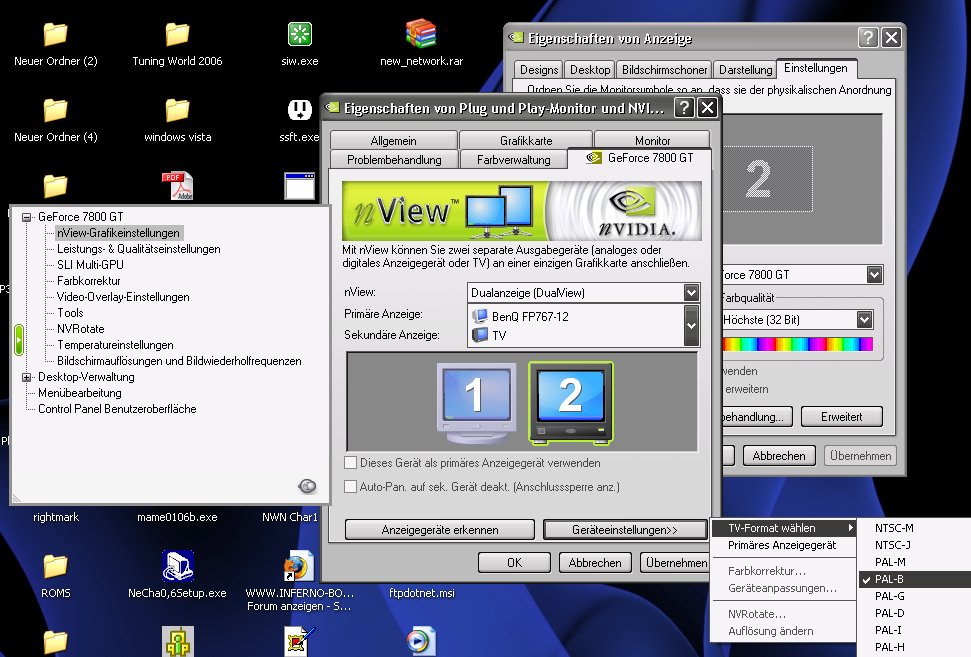Select PAL-I TV format
This screenshot has height=657, width=971.
click(914, 630)
